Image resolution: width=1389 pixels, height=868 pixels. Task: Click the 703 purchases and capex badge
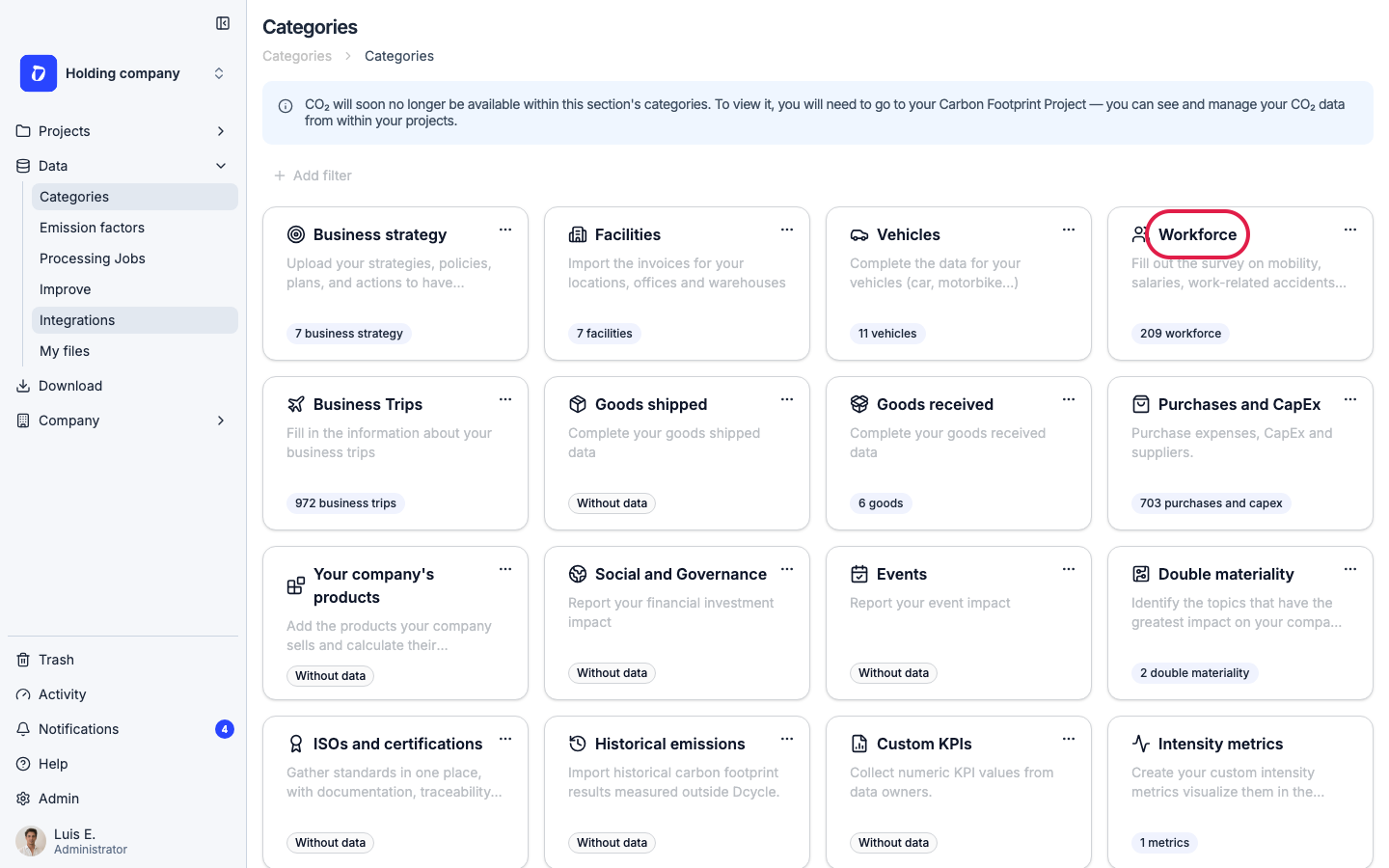[x=1212, y=503]
